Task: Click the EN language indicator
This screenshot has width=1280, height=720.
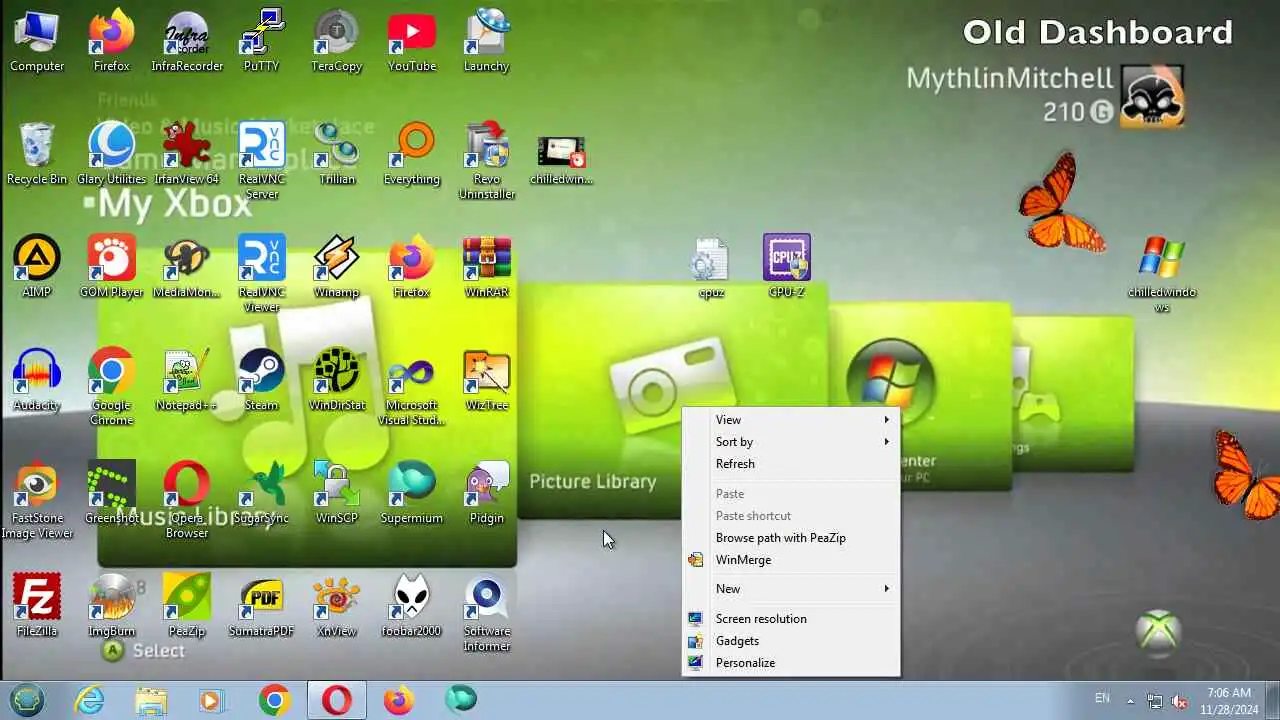Action: point(1102,698)
